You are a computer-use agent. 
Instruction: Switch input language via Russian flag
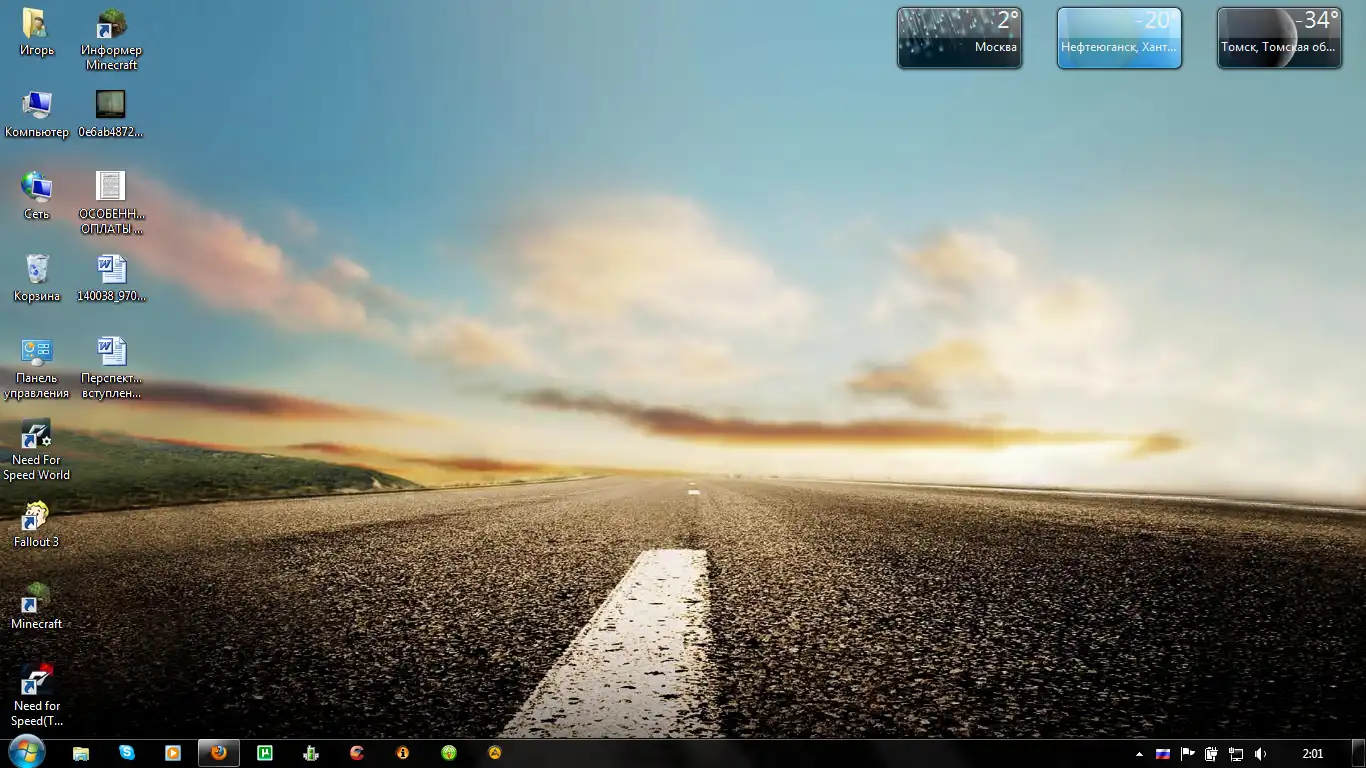coord(1163,754)
